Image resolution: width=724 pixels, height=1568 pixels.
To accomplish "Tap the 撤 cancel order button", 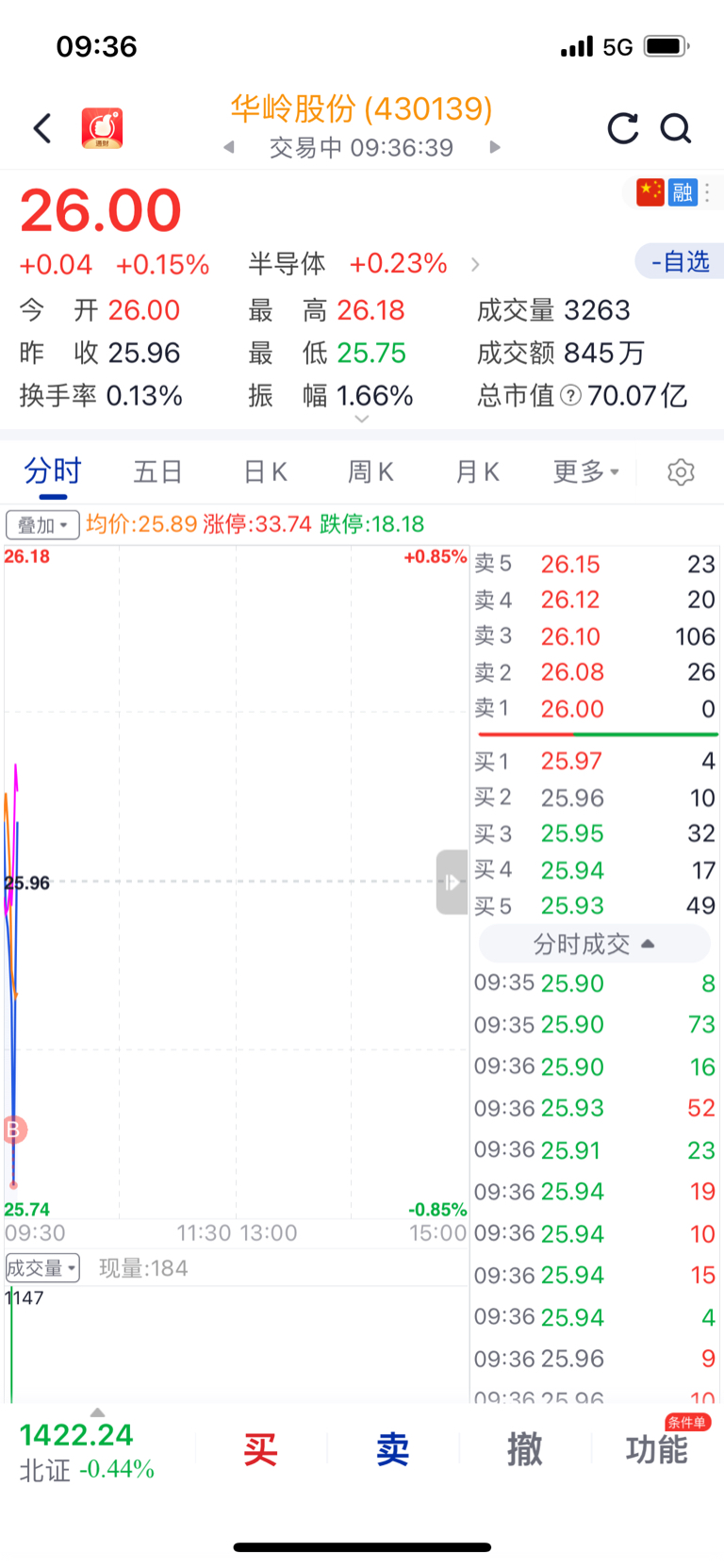I will coord(525,1449).
